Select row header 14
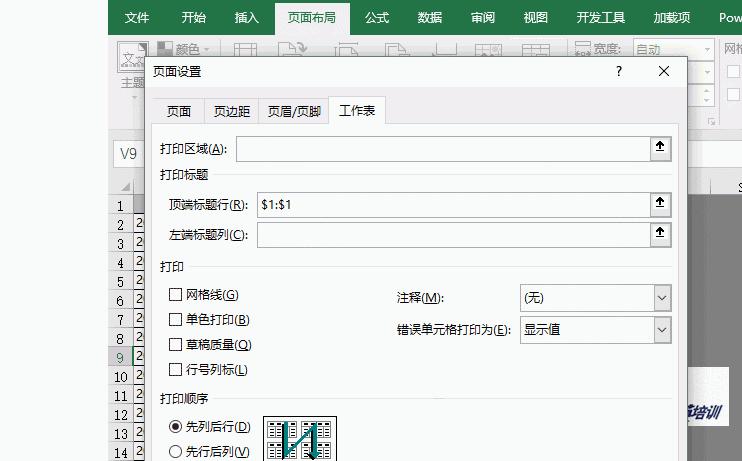742x461 pixels. (121, 452)
